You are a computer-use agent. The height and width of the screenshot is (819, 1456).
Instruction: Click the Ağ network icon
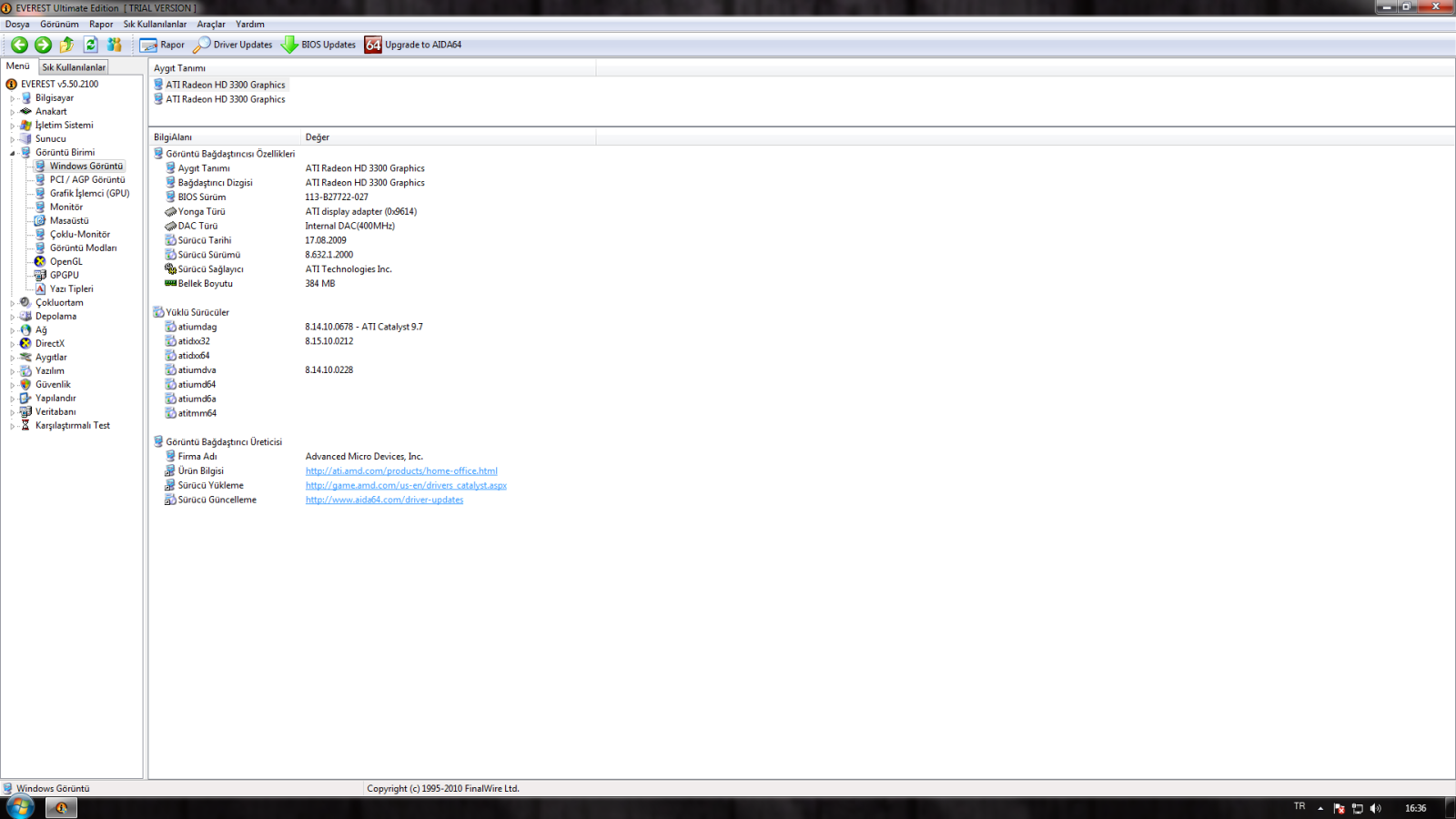point(25,329)
